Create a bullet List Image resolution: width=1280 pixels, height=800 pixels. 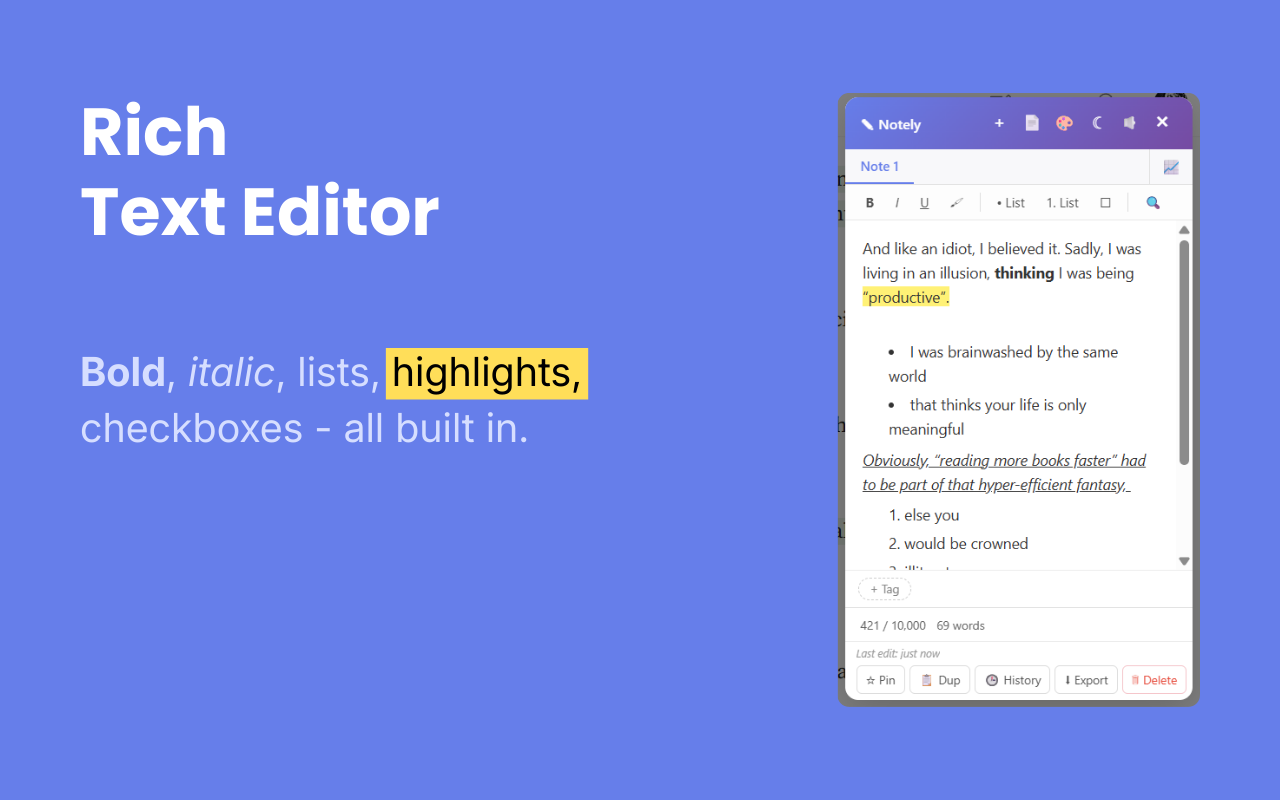tap(1009, 202)
